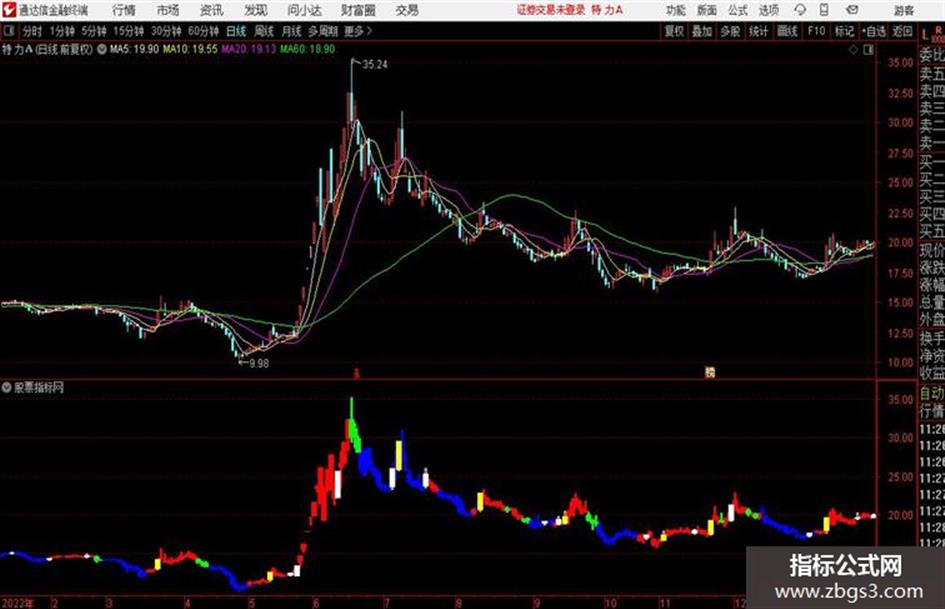Image resolution: width=945 pixels, height=609 pixels.
Task: Open the envelope messages icon
Action: [x=852, y=10]
